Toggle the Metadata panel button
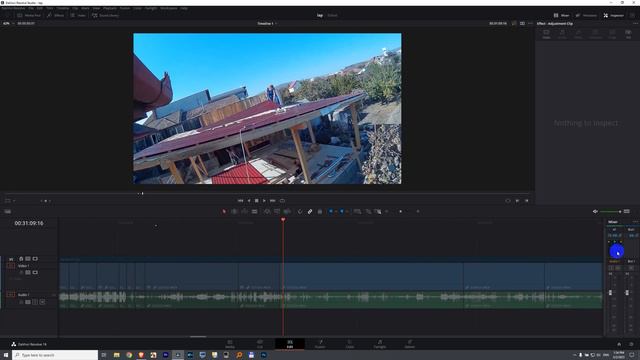 tap(586, 15)
